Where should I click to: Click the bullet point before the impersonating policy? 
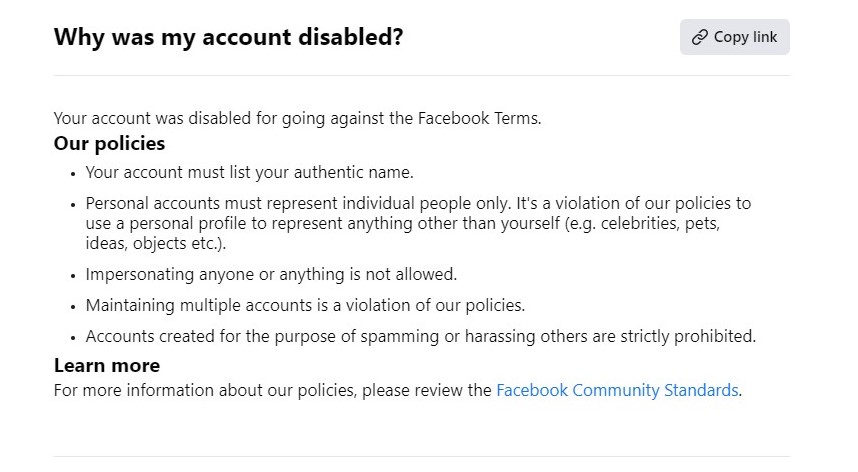[x=73, y=275]
